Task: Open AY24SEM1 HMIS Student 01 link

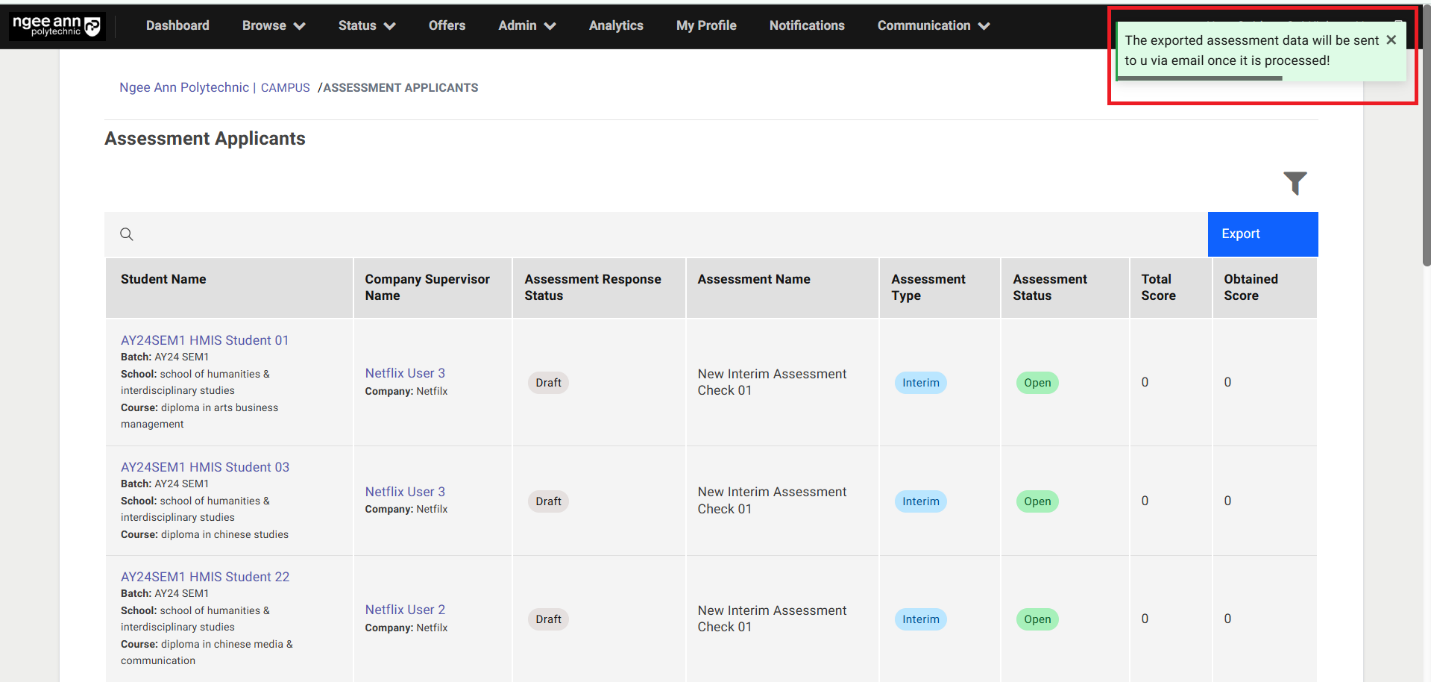Action: [205, 340]
